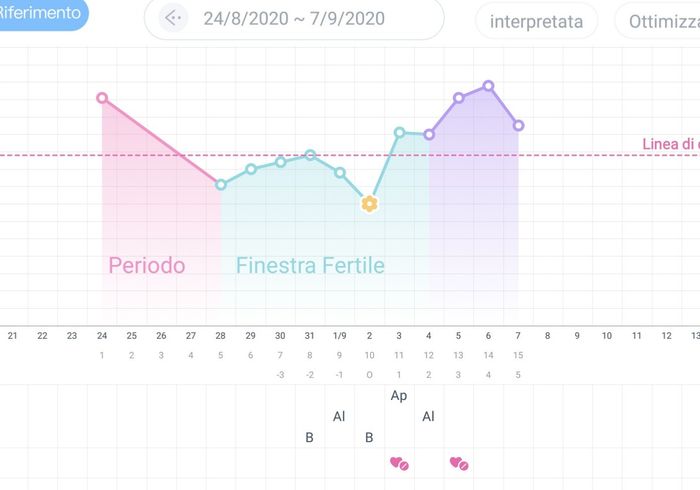Click the Finestra Fertile region label

[x=310, y=265]
